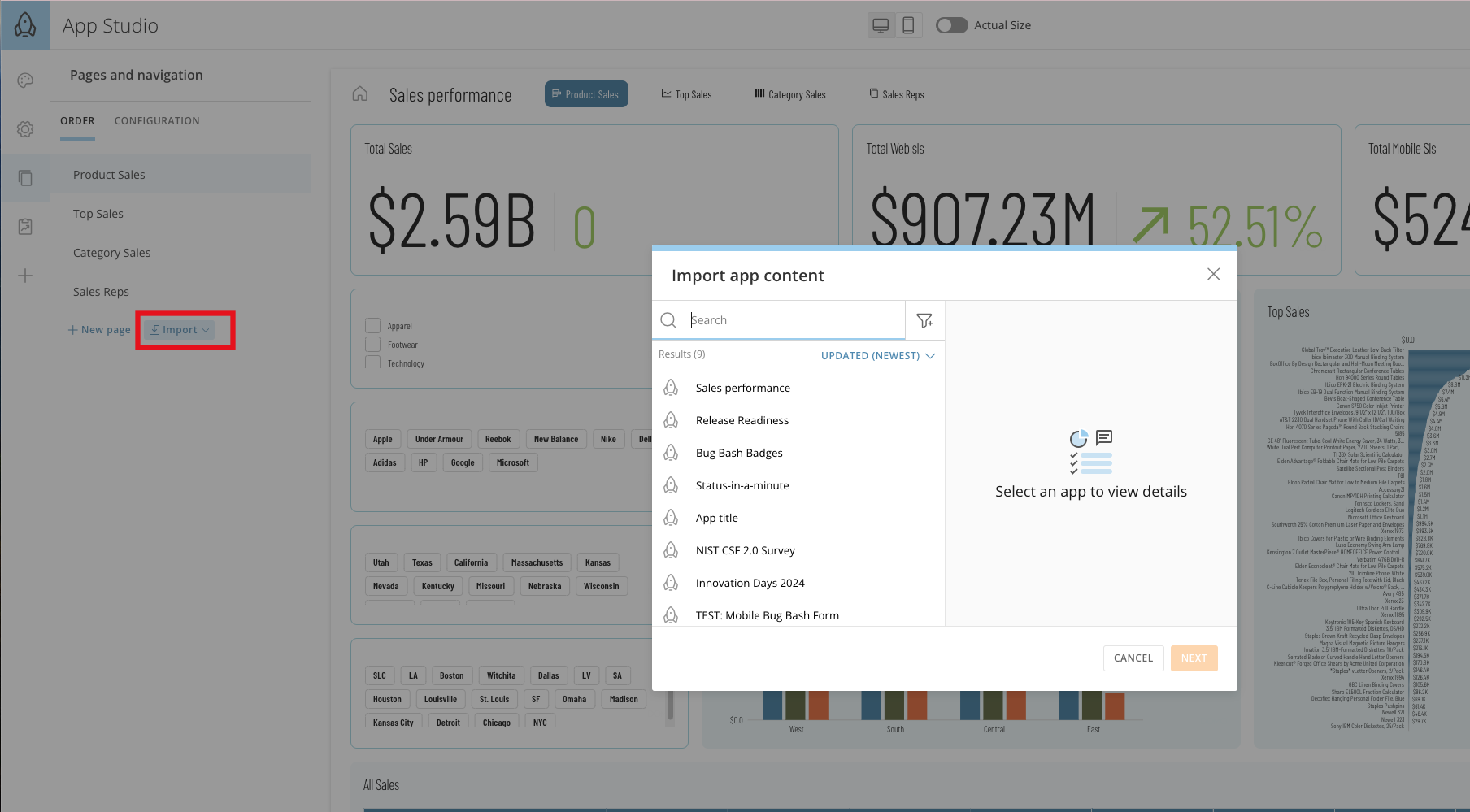Select Release Readiness app in results
This screenshot has height=812, width=1470.
pyautogui.click(x=798, y=420)
